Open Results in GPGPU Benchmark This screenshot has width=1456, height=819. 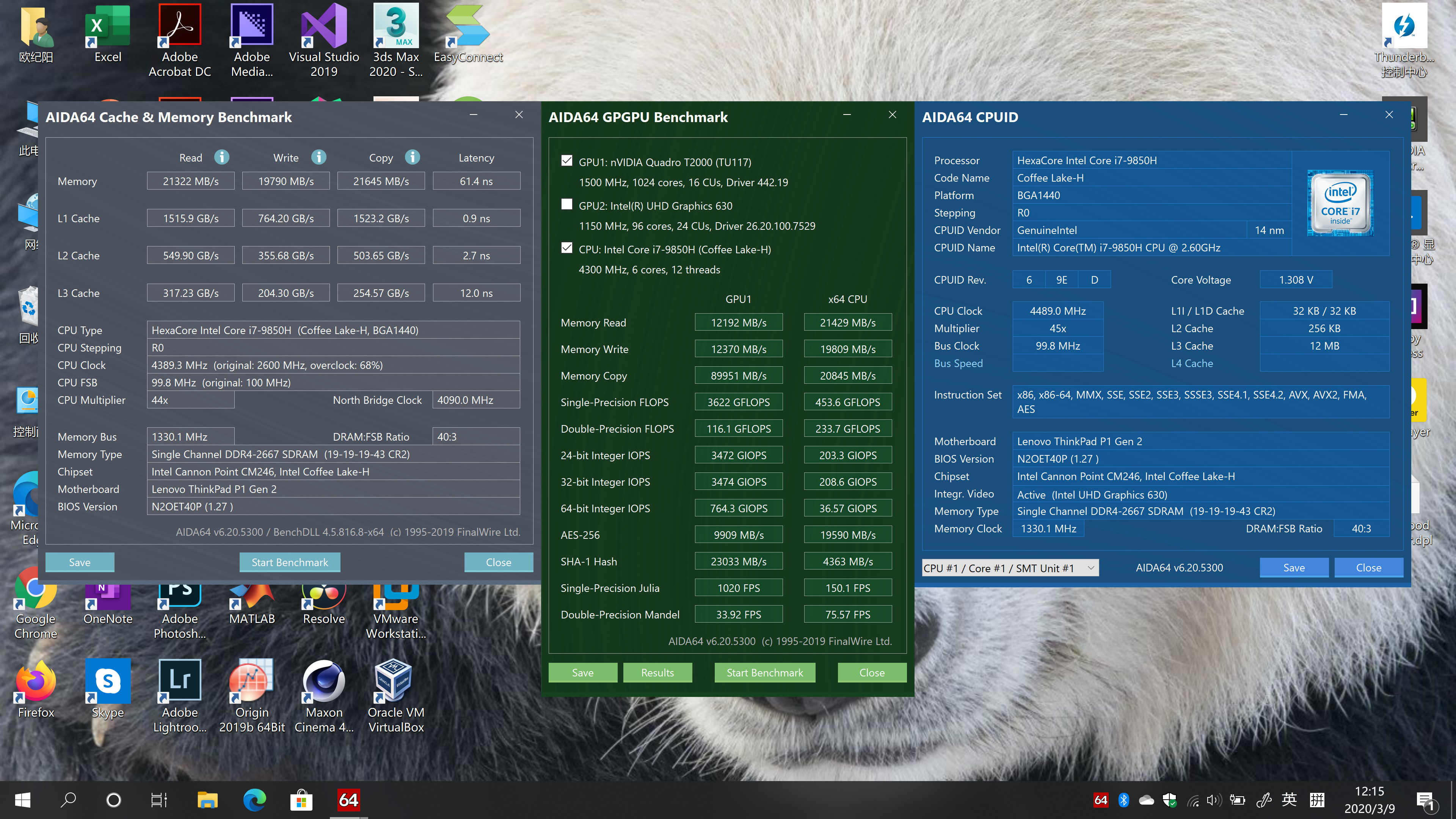pos(657,673)
